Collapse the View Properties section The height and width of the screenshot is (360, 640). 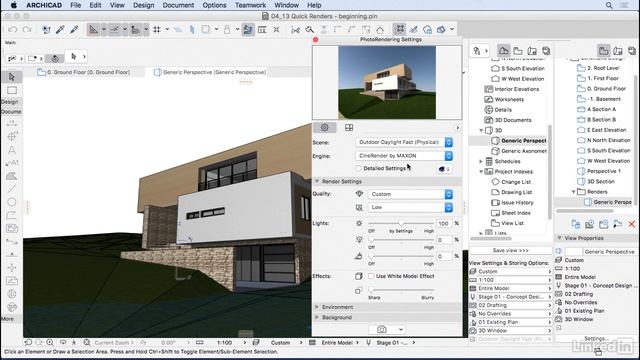pos(560,238)
